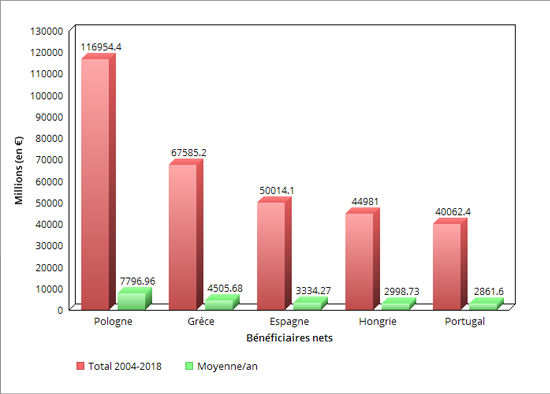Click the Millions (en €) axis title
Viewport: 550px width, 394px height.
tap(19, 171)
